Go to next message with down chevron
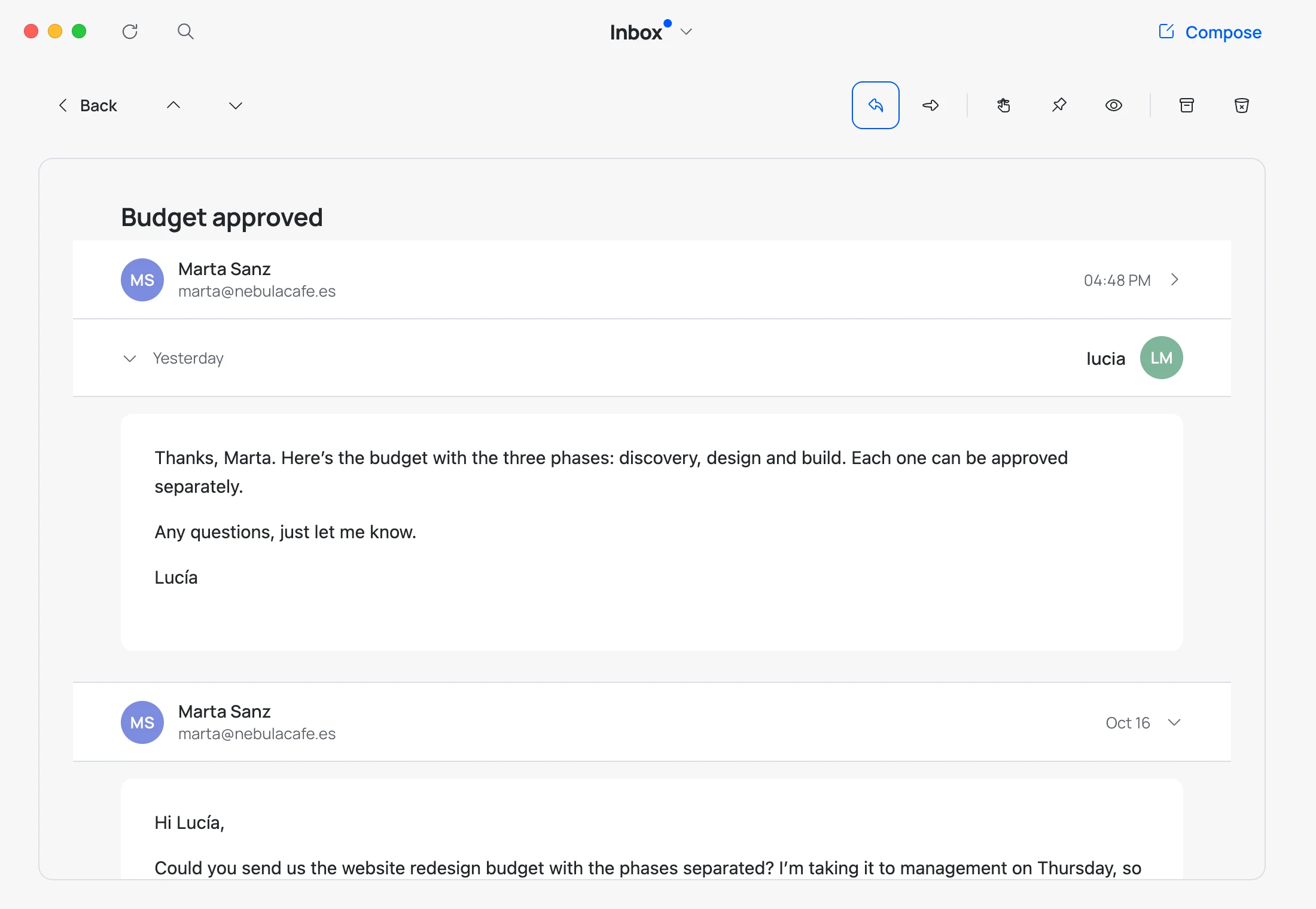This screenshot has height=909, width=1316. [x=236, y=106]
